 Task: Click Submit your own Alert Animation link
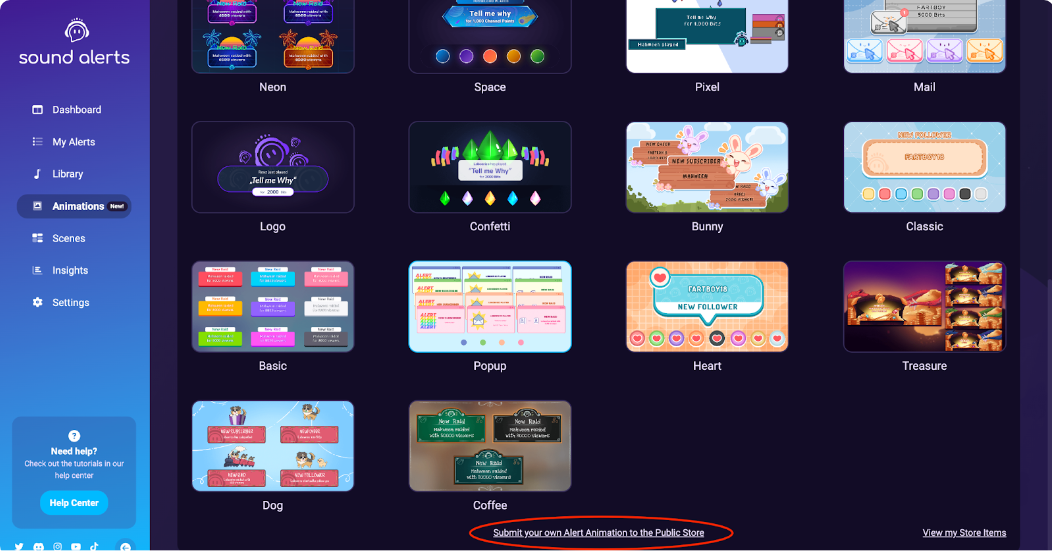598,532
